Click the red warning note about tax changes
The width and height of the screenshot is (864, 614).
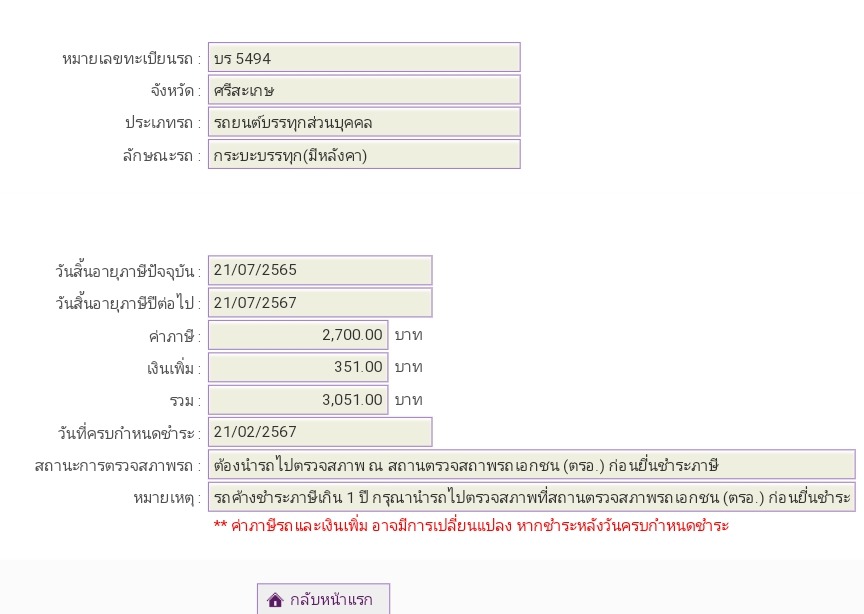tap(471, 526)
